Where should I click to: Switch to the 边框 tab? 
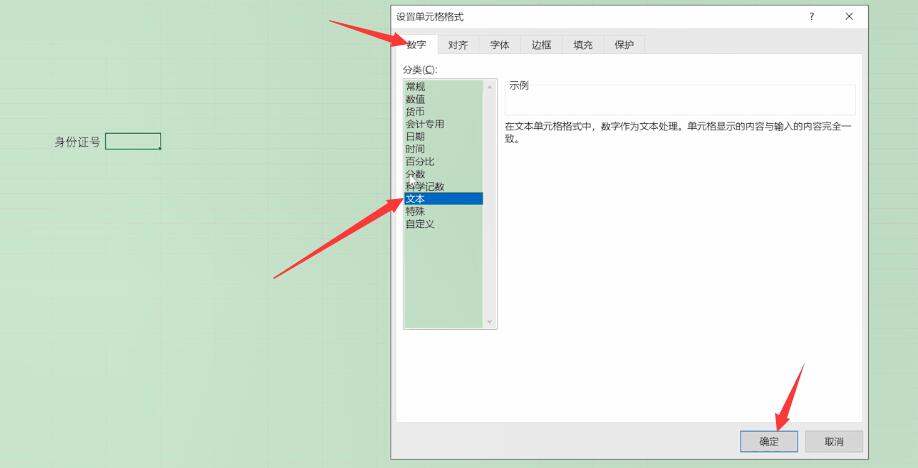[541, 45]
